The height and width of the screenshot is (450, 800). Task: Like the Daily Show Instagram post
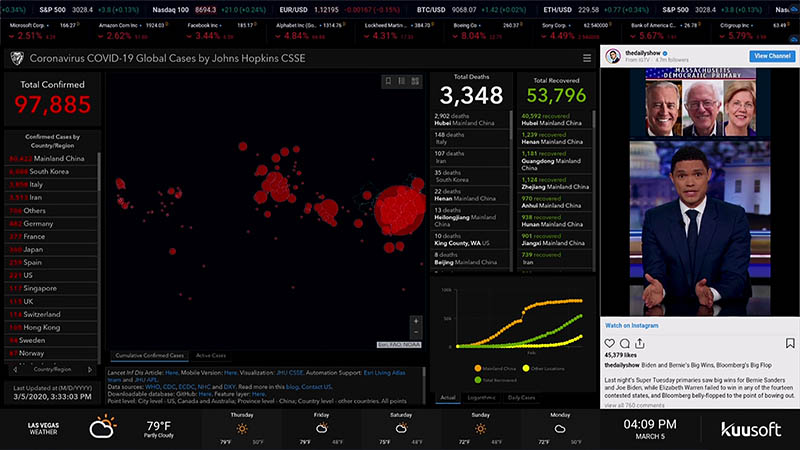610,343
